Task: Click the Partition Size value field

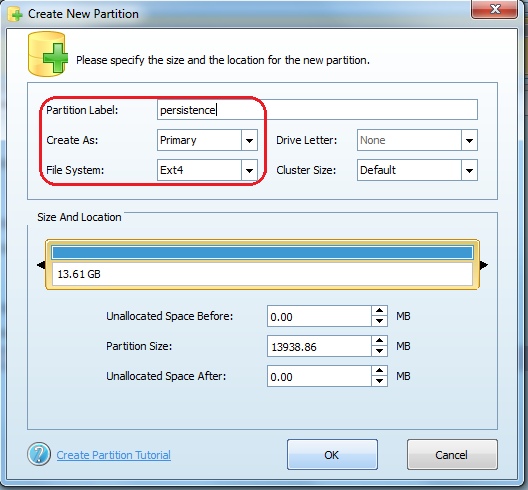Action: click(x=319, y=346)
